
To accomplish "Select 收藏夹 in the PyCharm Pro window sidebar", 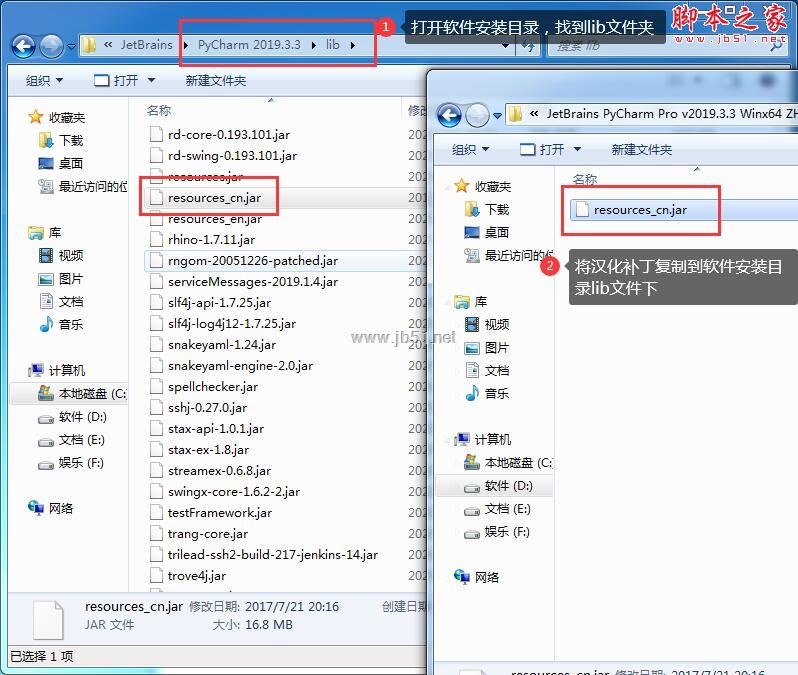I will 482,186.
